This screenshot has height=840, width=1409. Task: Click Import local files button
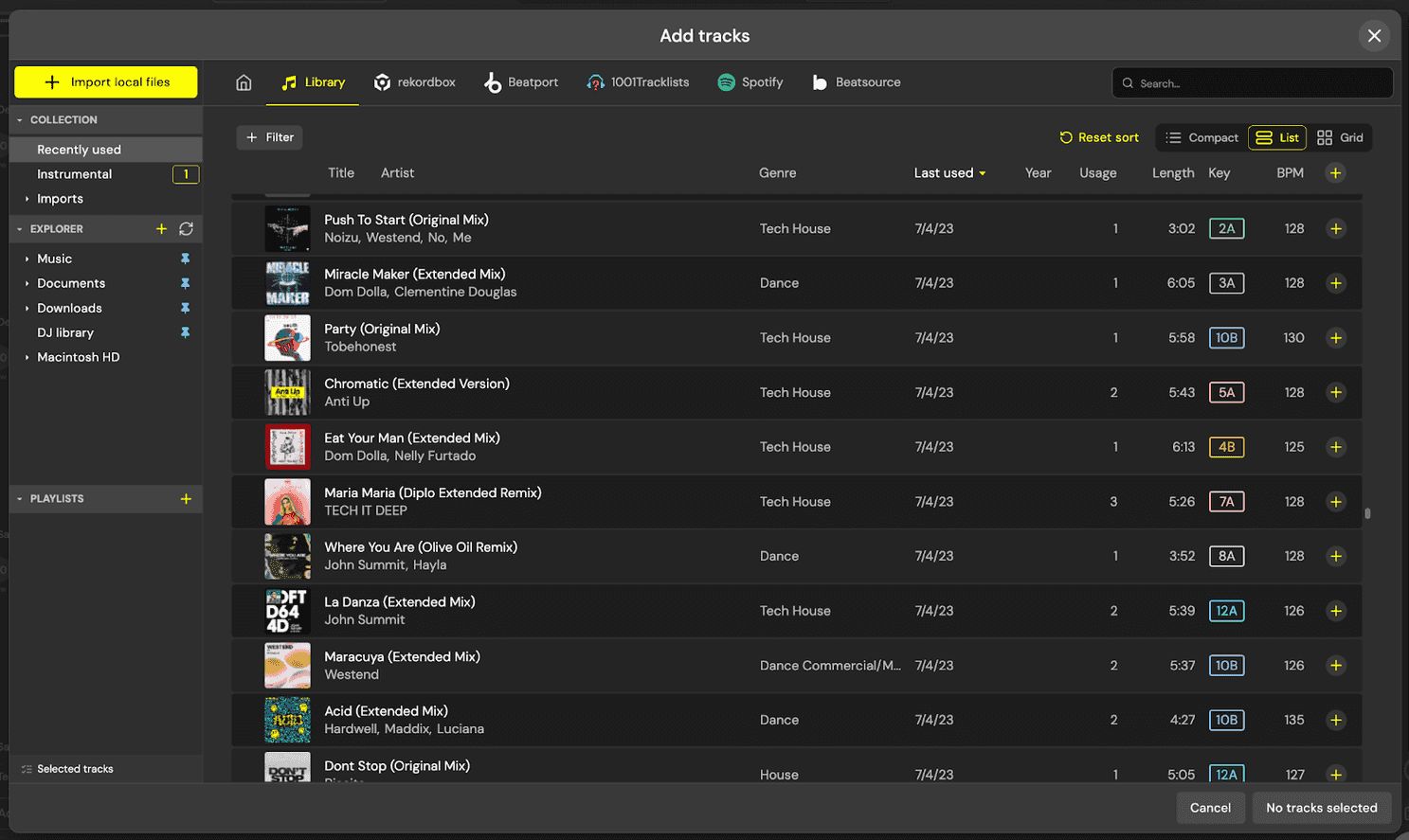[106, 82]
